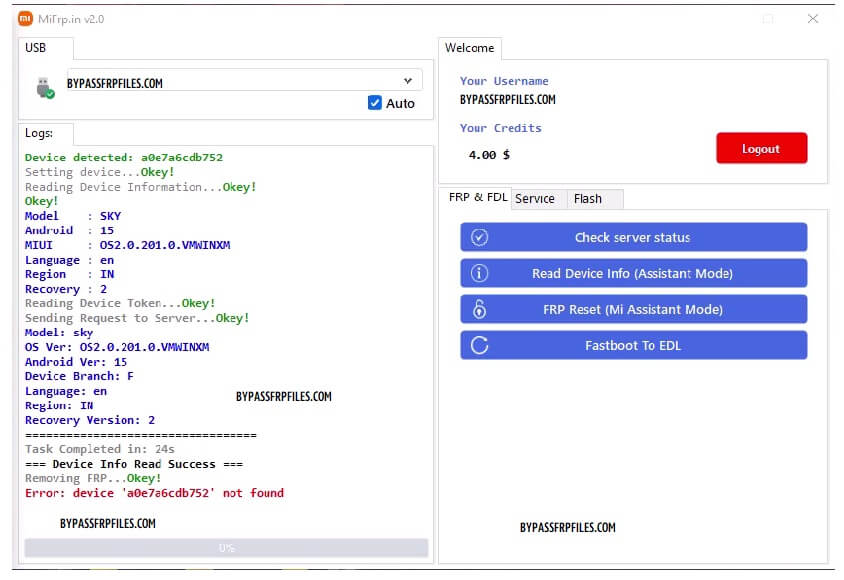
Task: Click Check server status button
Action: (634, 237)
